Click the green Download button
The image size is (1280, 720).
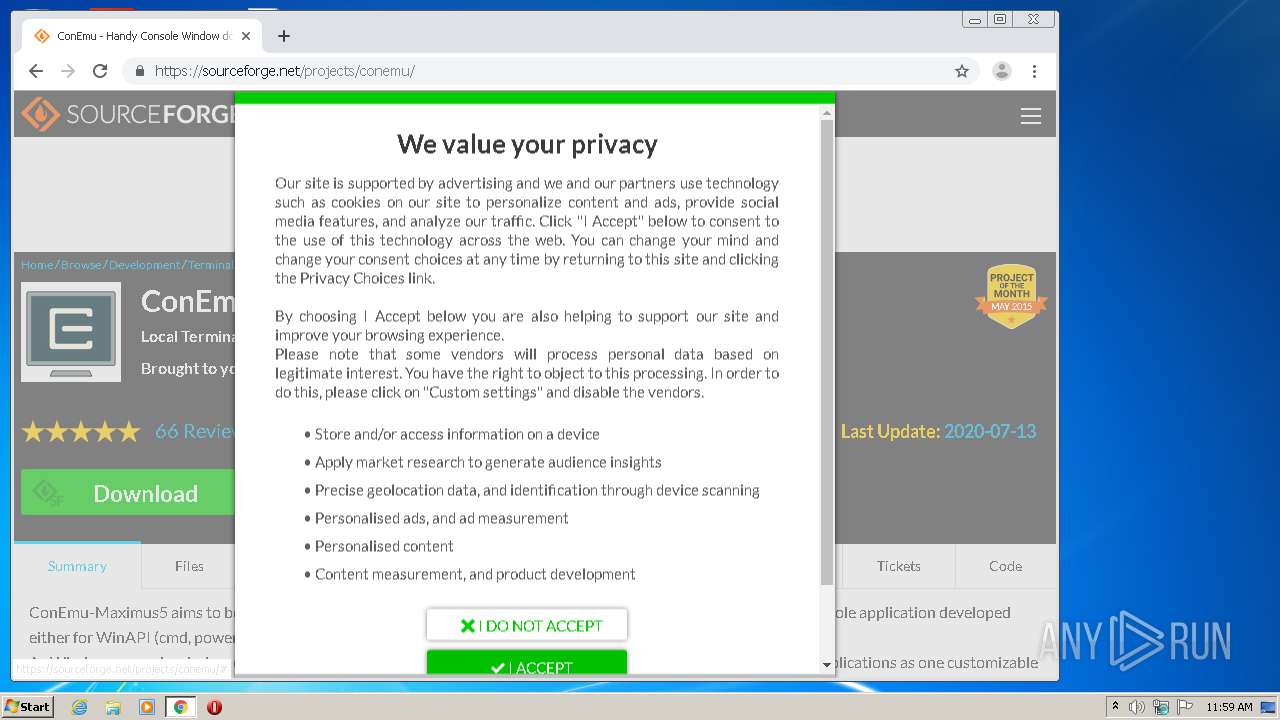(x=127, y=493)
